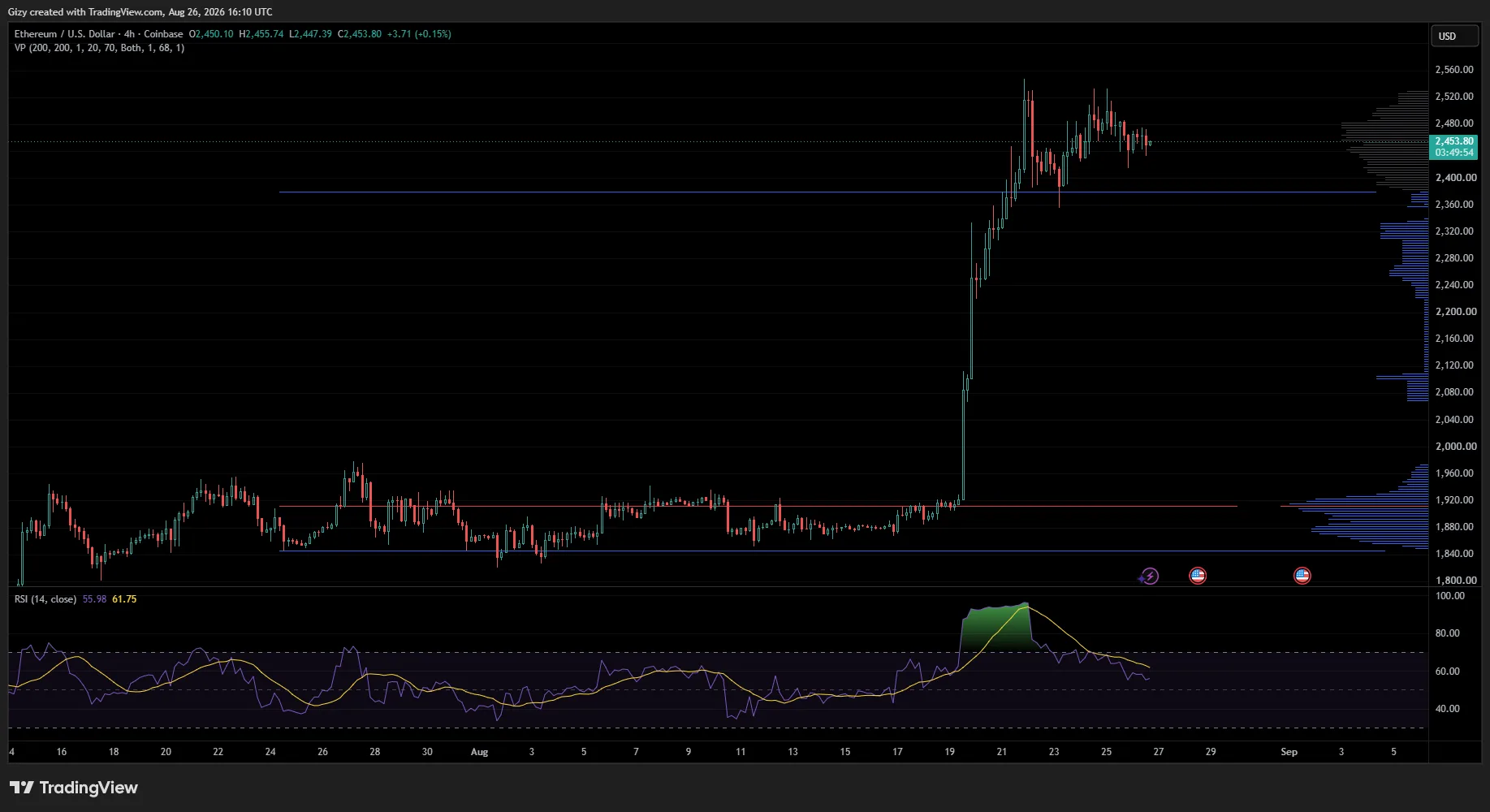Click the low value L2,447.39

tap(311, 34)
